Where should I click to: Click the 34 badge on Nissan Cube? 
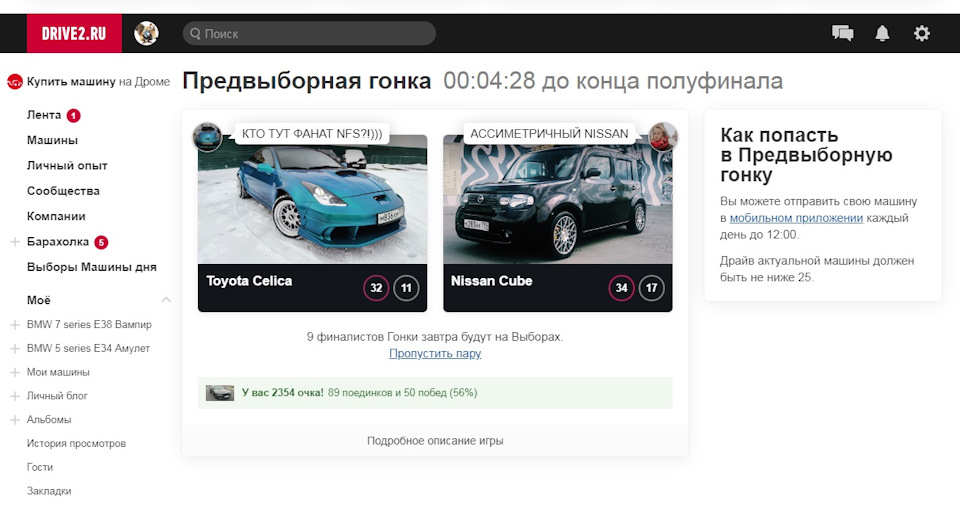(x=621, y=288)
